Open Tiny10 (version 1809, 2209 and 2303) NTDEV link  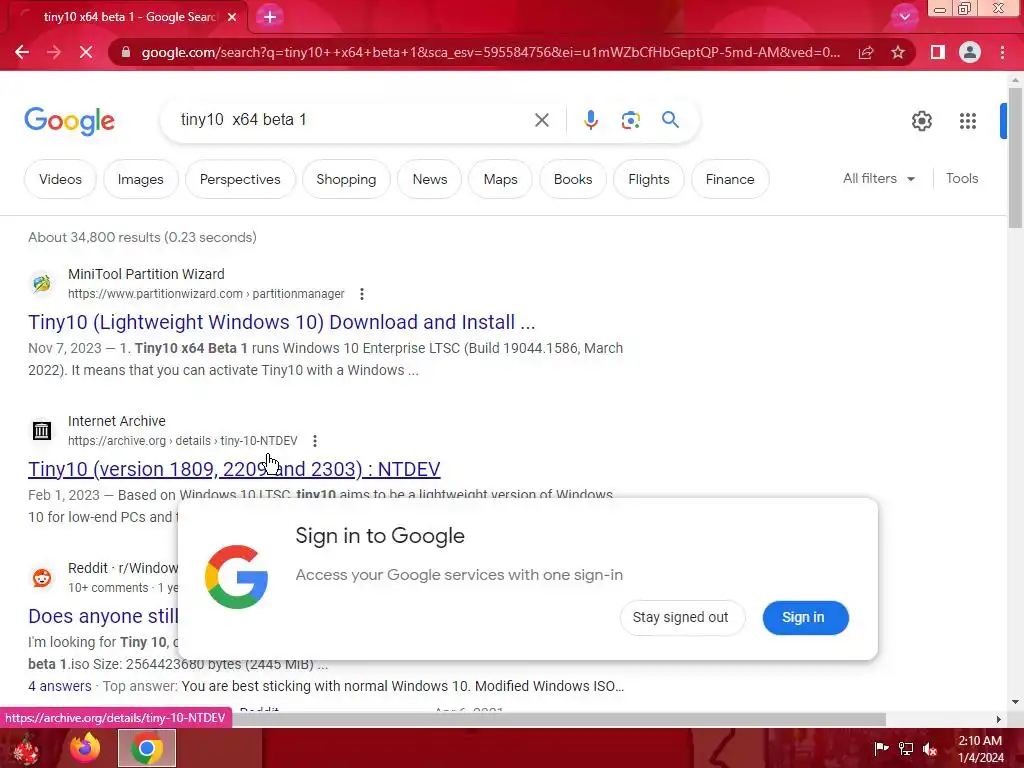pyautogui.click(x=234, y=469)
